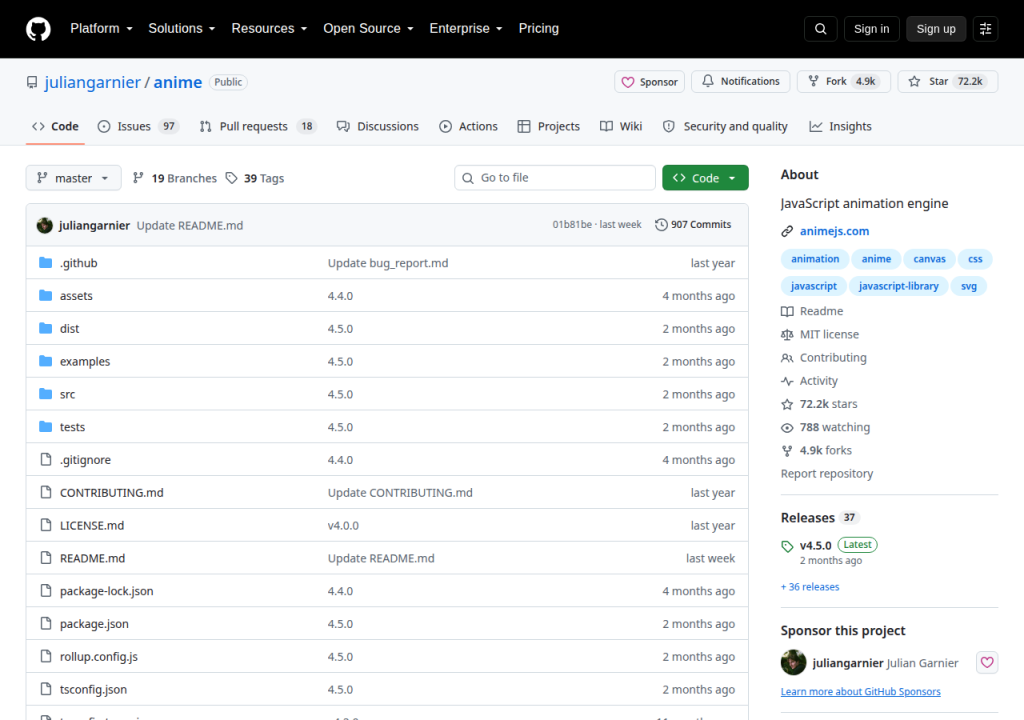Expand the Open Source menu
This screenshot has width=1024, height=720.
[368, 29]
